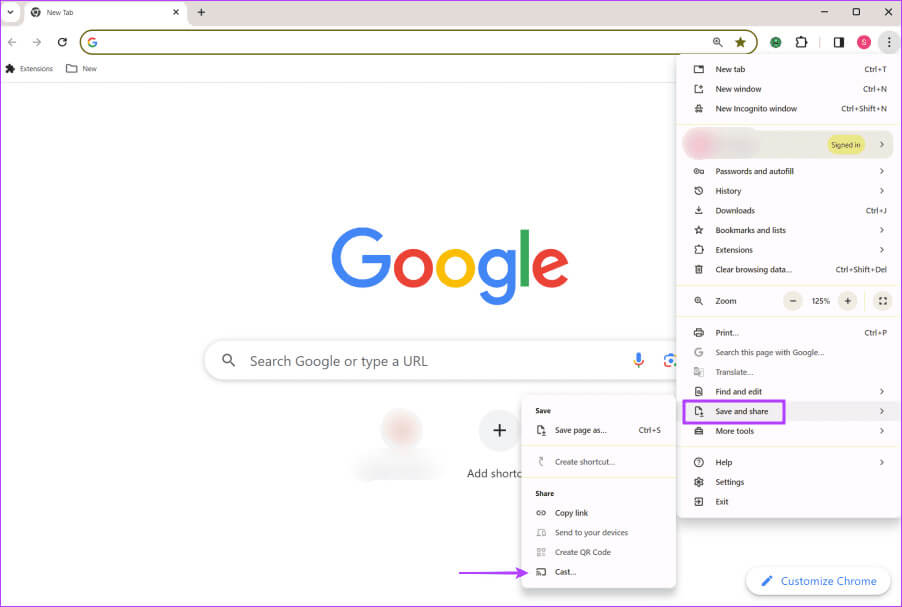Expand the Extensions submenu in the menu
Viewport: 902px width, 607px height.
coord(789,250)
